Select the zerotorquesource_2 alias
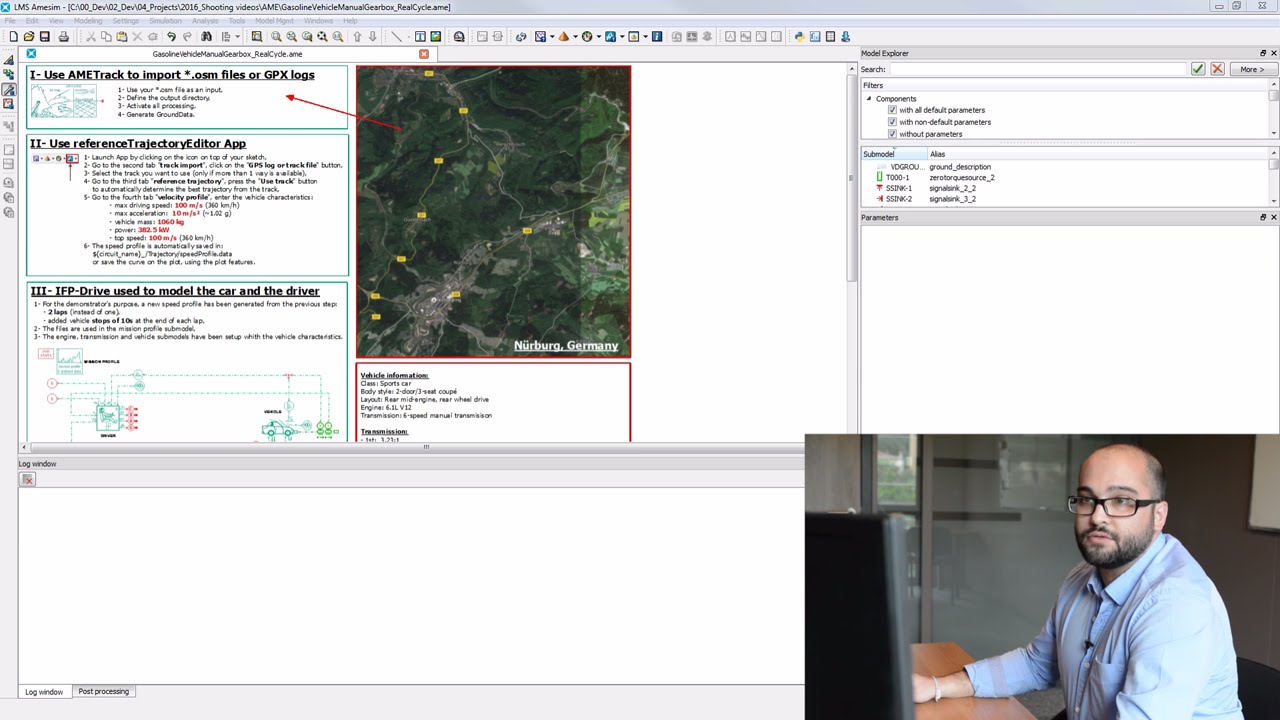 961,178
